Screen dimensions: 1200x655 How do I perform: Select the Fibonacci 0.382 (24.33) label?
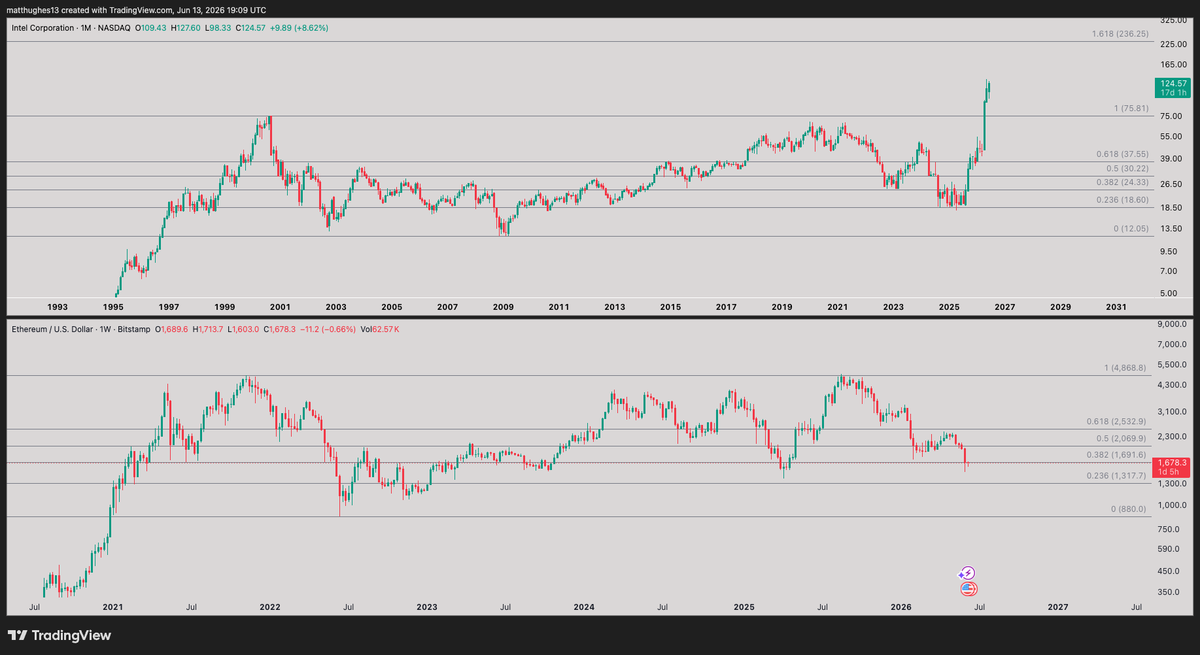pyautogui.click(x=1121, y=182)
